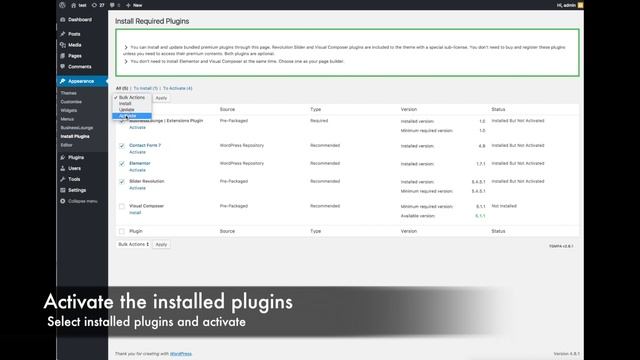Toggle select-all checkbox in table footer
This screenshot has height=360, width=640.
[122, 231]
